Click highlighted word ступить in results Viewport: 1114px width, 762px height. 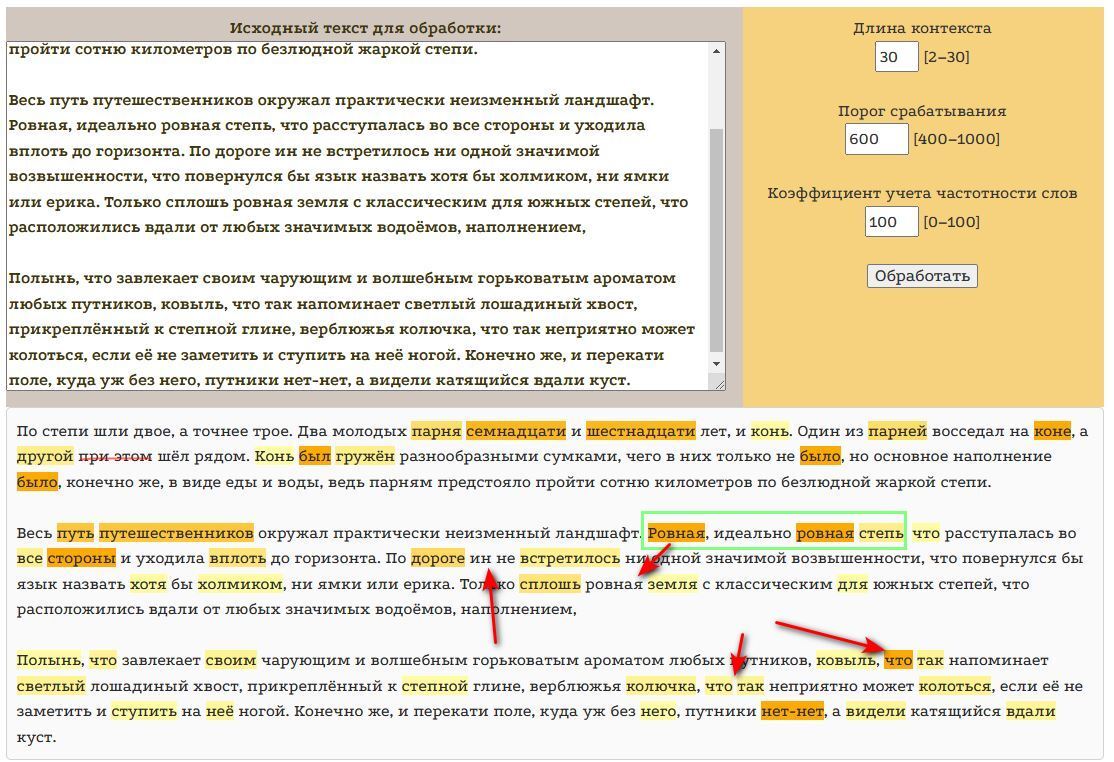click(144, 711)
